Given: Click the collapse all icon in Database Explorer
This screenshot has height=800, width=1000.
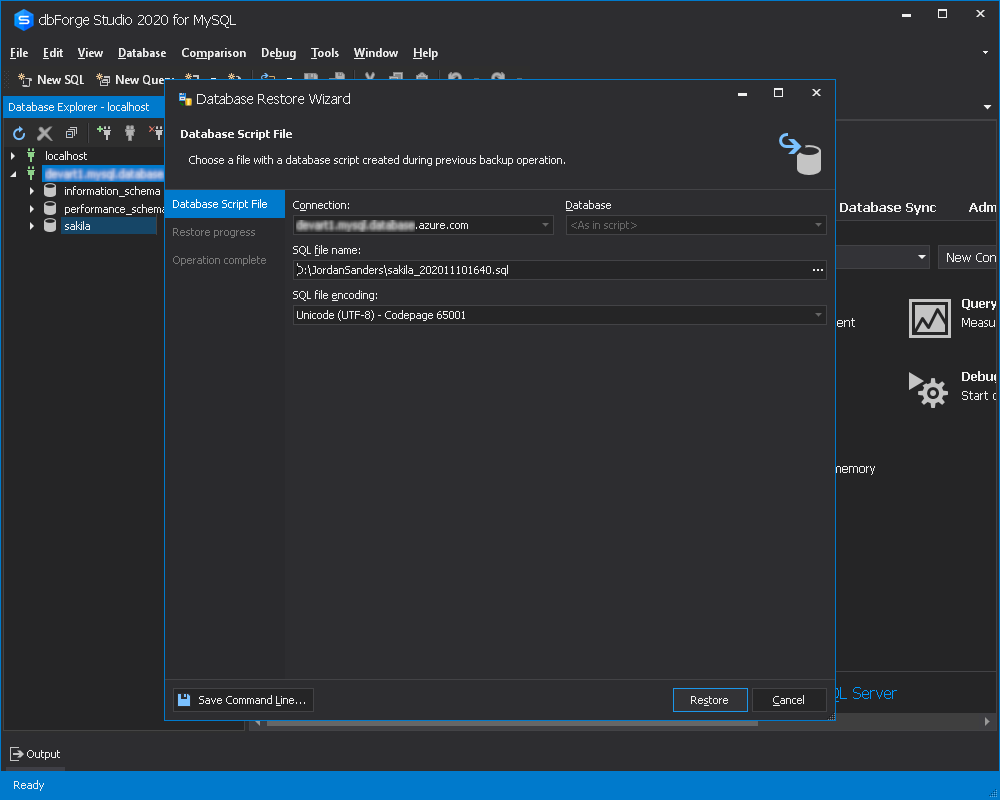Looking at the screenshot, I should [x=71, y=133].
